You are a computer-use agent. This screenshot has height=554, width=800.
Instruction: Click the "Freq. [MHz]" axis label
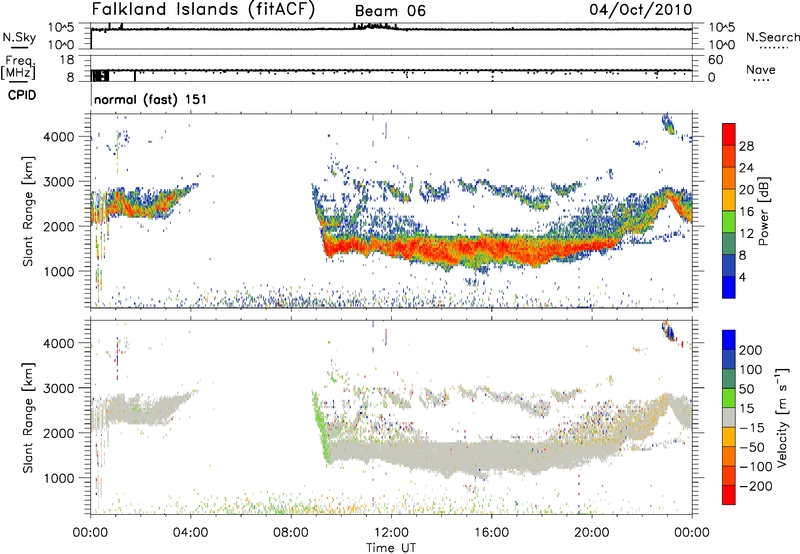pyautogui.click(x=19, y=67)
